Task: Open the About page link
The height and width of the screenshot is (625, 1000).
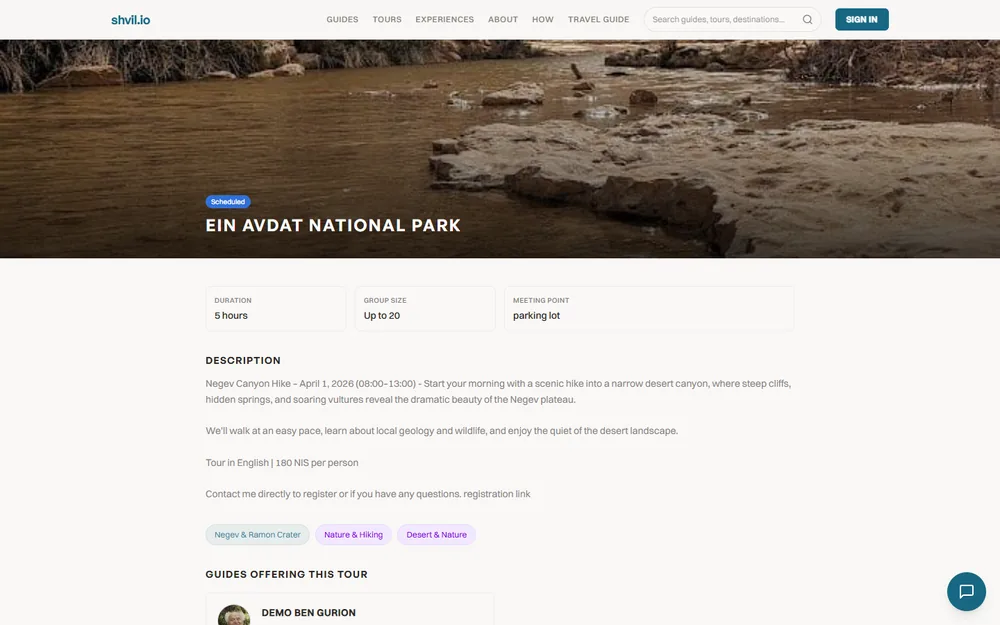Action: [x=503, y=19]
